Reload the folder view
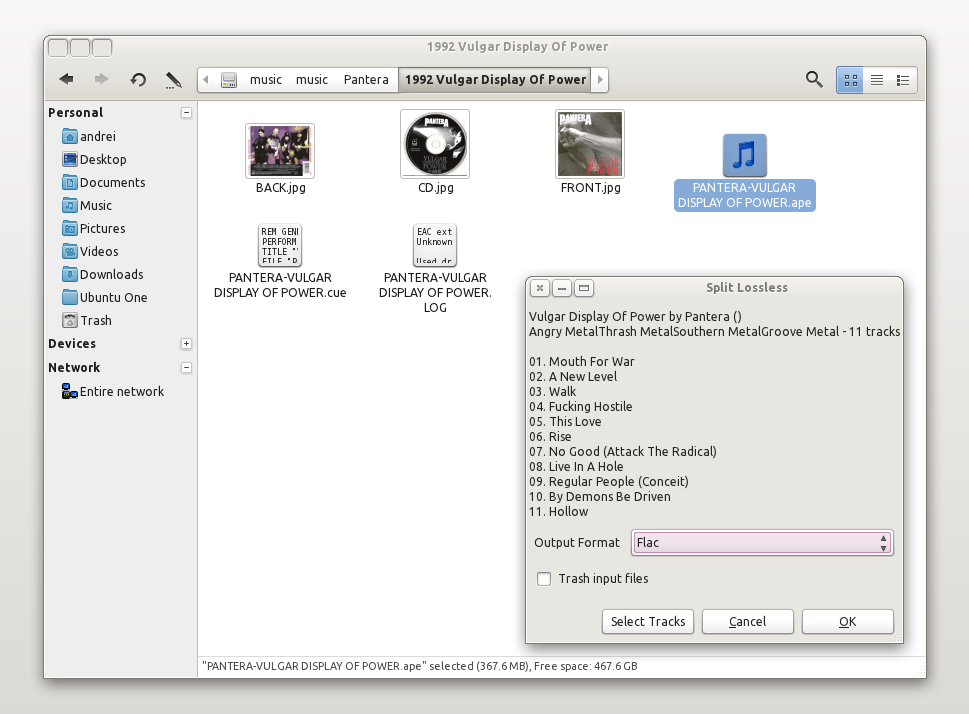 (138, 80)
